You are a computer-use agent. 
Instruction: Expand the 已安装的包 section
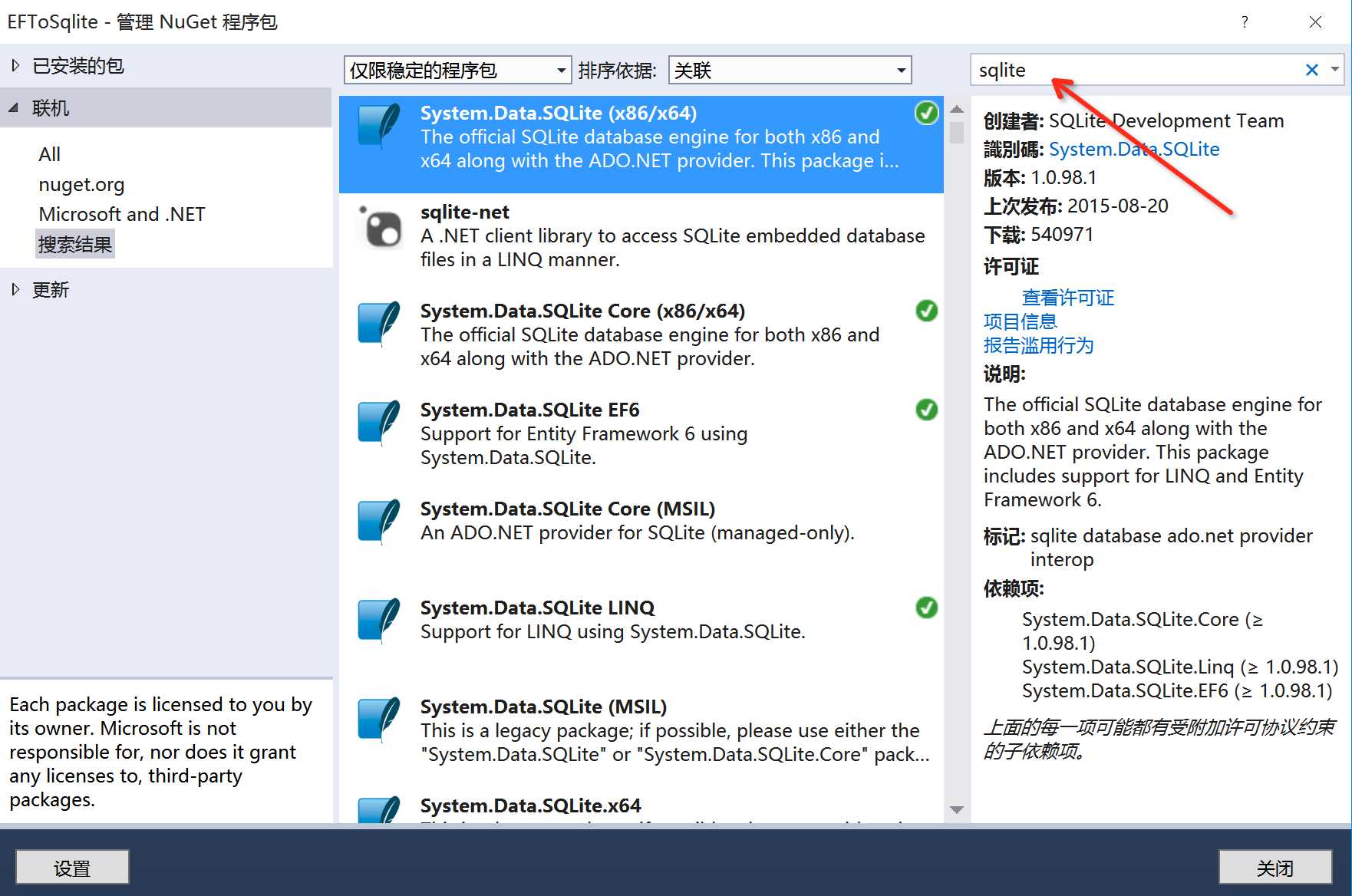point(15,66)
